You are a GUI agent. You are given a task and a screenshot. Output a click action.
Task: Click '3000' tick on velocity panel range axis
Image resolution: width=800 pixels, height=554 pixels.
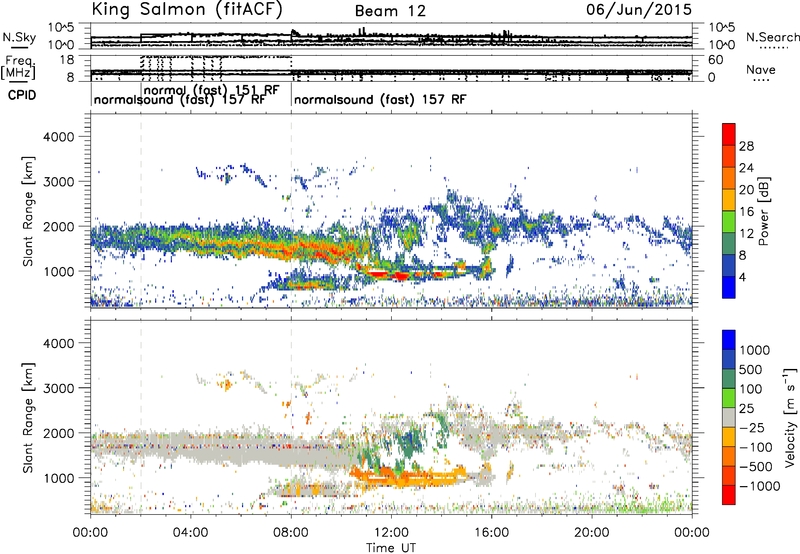click(x=58, y=388)
